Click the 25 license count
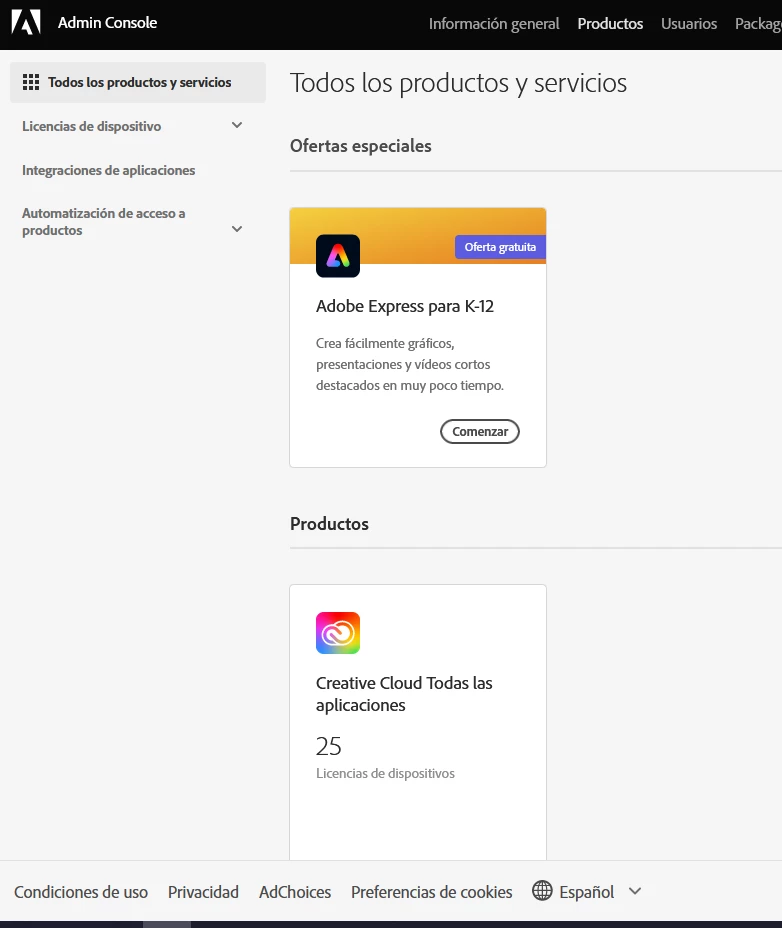Screen dimensions: 782x928 point(329,746)
